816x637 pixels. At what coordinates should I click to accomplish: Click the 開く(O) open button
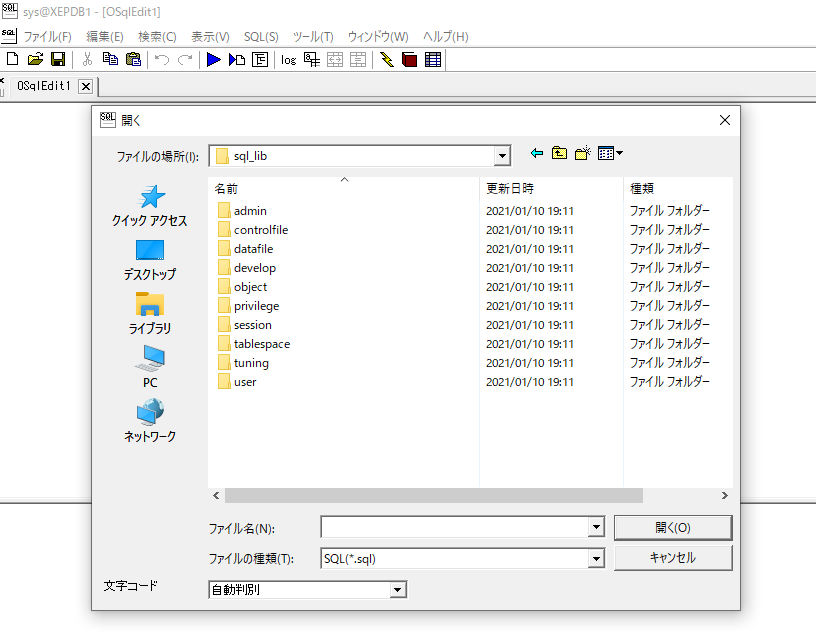tap(672, 527)
